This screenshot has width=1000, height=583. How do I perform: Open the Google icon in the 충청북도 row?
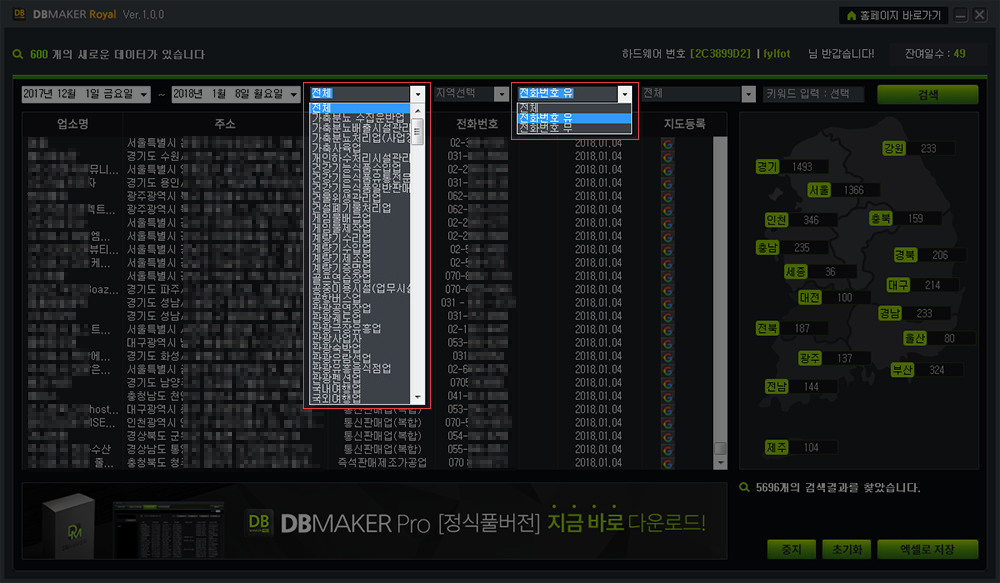[x=668, y=463]
